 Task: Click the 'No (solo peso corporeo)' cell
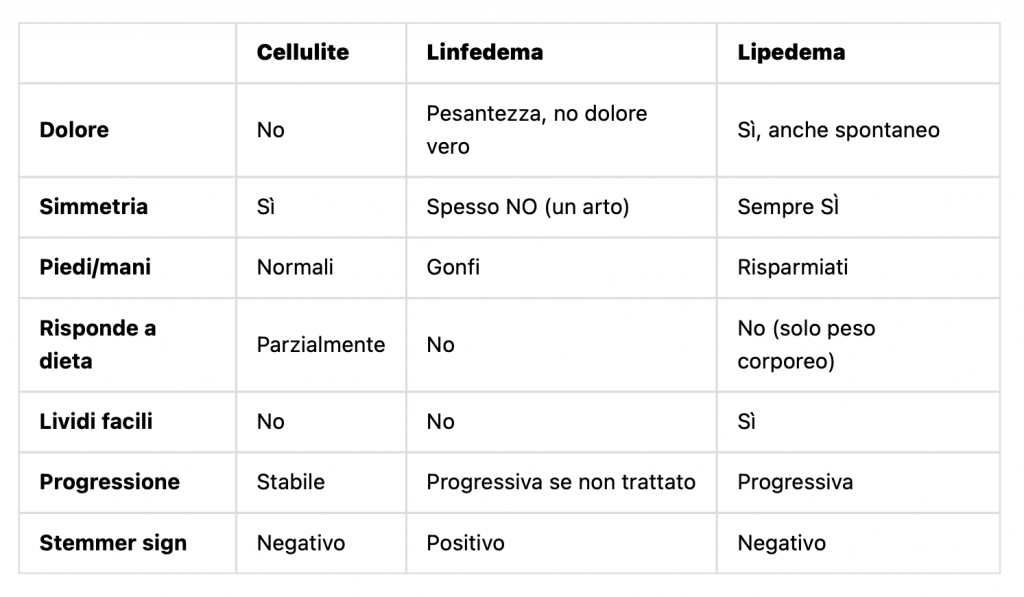(806, 344)
